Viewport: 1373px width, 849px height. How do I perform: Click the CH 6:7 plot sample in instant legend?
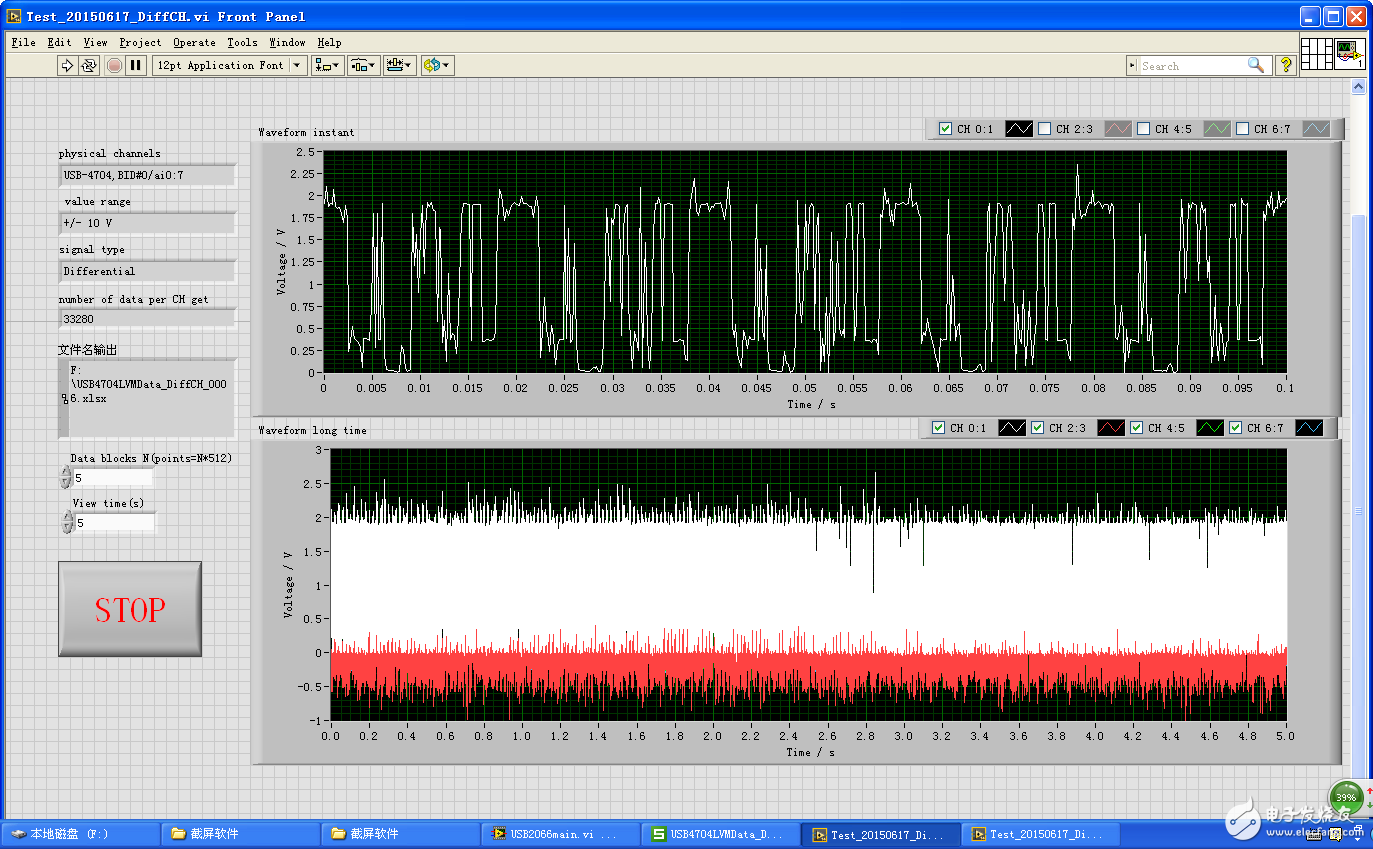pos(1316,129)
